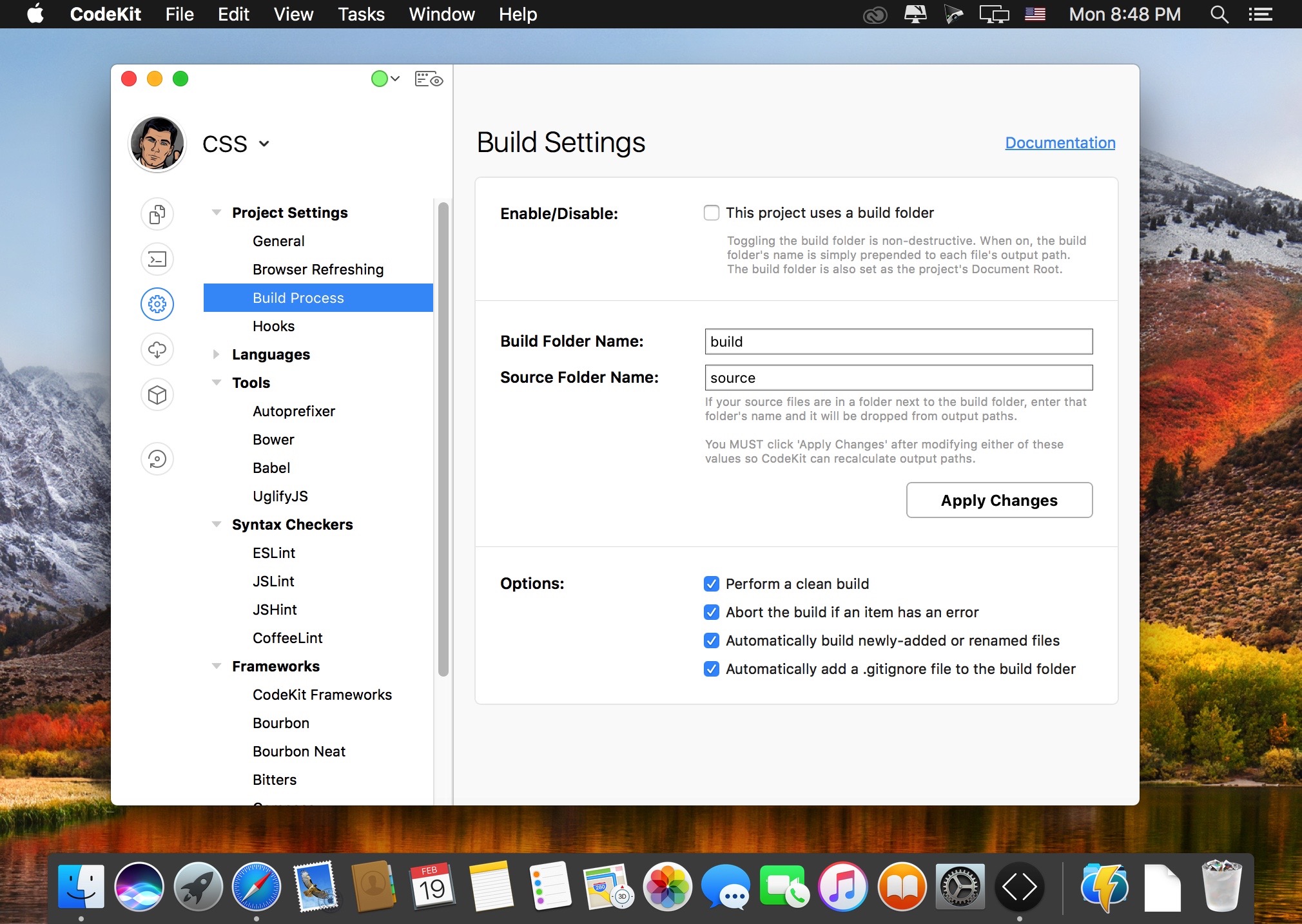The width and height of the screenshot is (1302, 924).
Task: Open the File menu
Action: [179, 14]
